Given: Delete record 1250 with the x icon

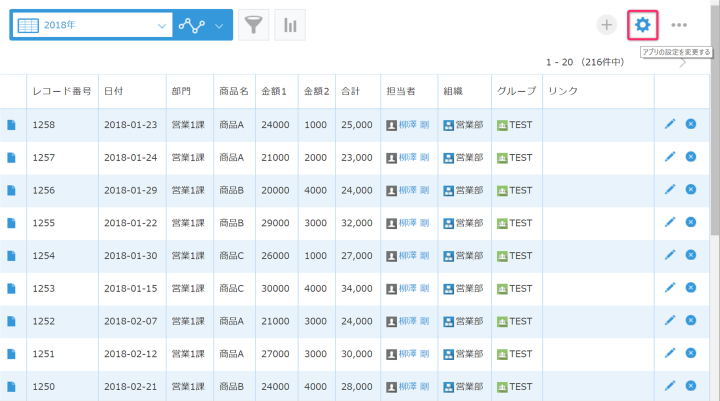Looking at the screenshot, I should tap(691, 386).
